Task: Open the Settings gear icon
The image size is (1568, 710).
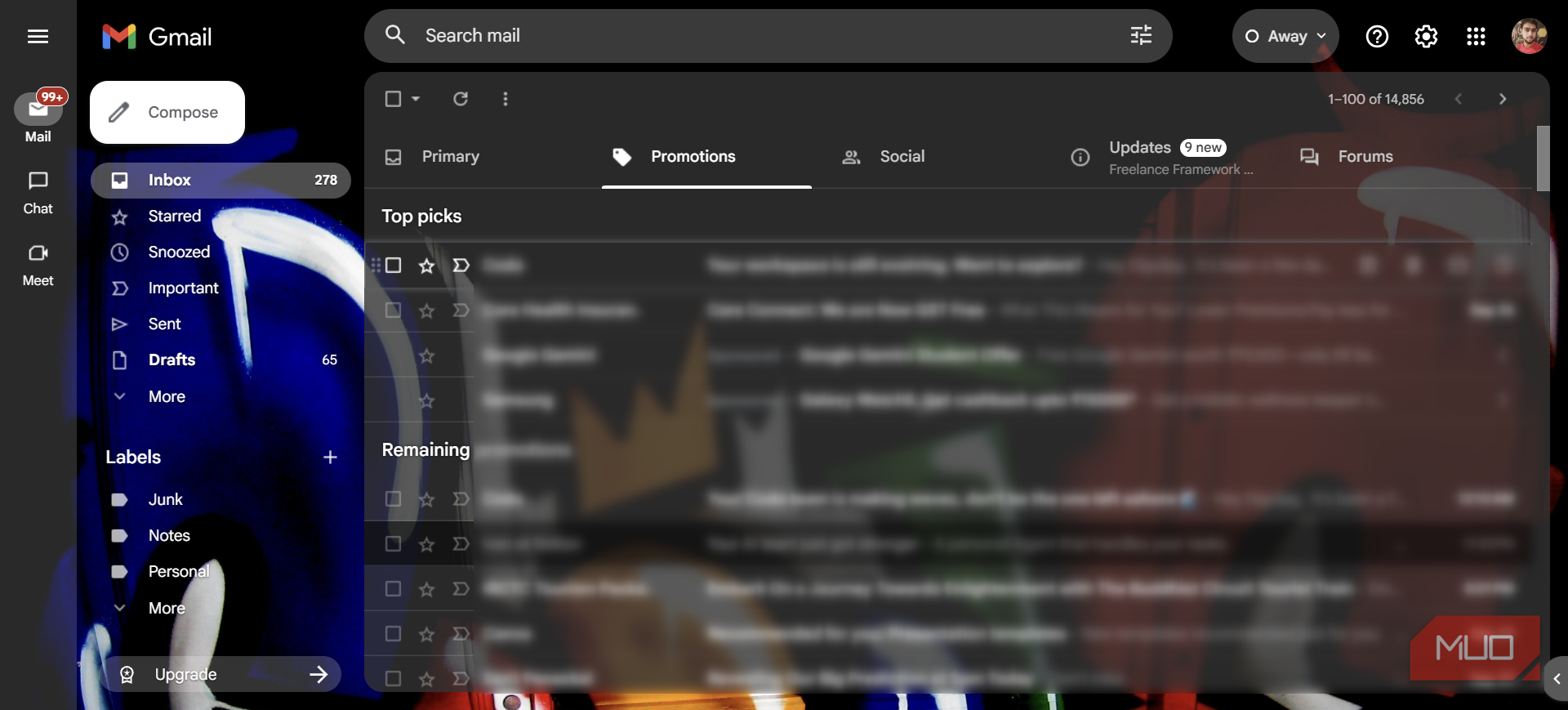Action: [x=1426, y=36]
